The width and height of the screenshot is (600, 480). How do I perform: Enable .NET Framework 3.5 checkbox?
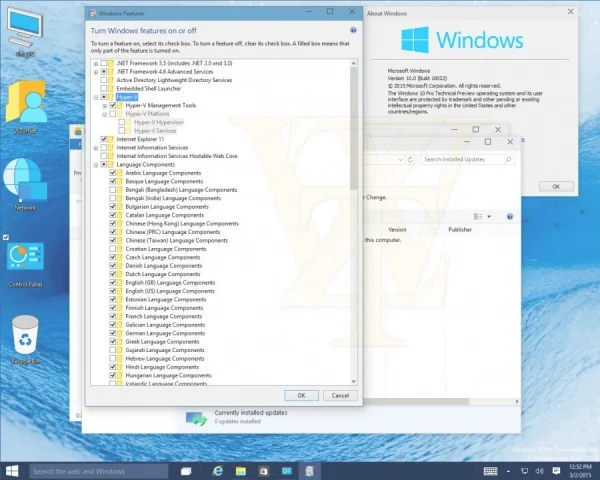pos(104,63)
